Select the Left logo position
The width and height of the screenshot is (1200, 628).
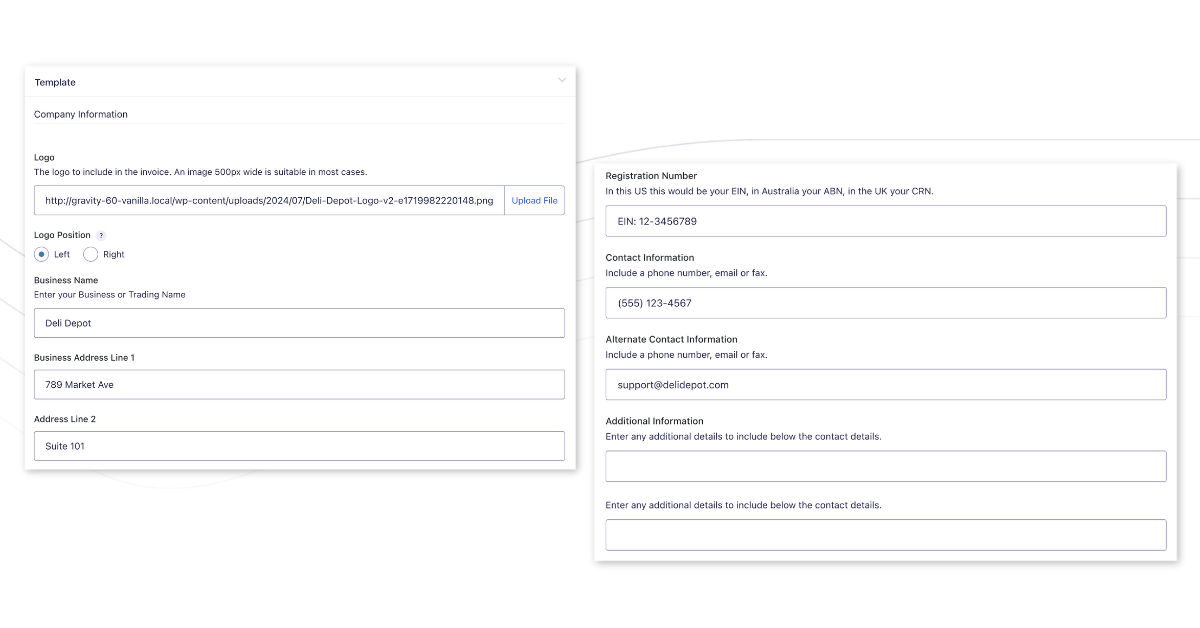[42, 254]
